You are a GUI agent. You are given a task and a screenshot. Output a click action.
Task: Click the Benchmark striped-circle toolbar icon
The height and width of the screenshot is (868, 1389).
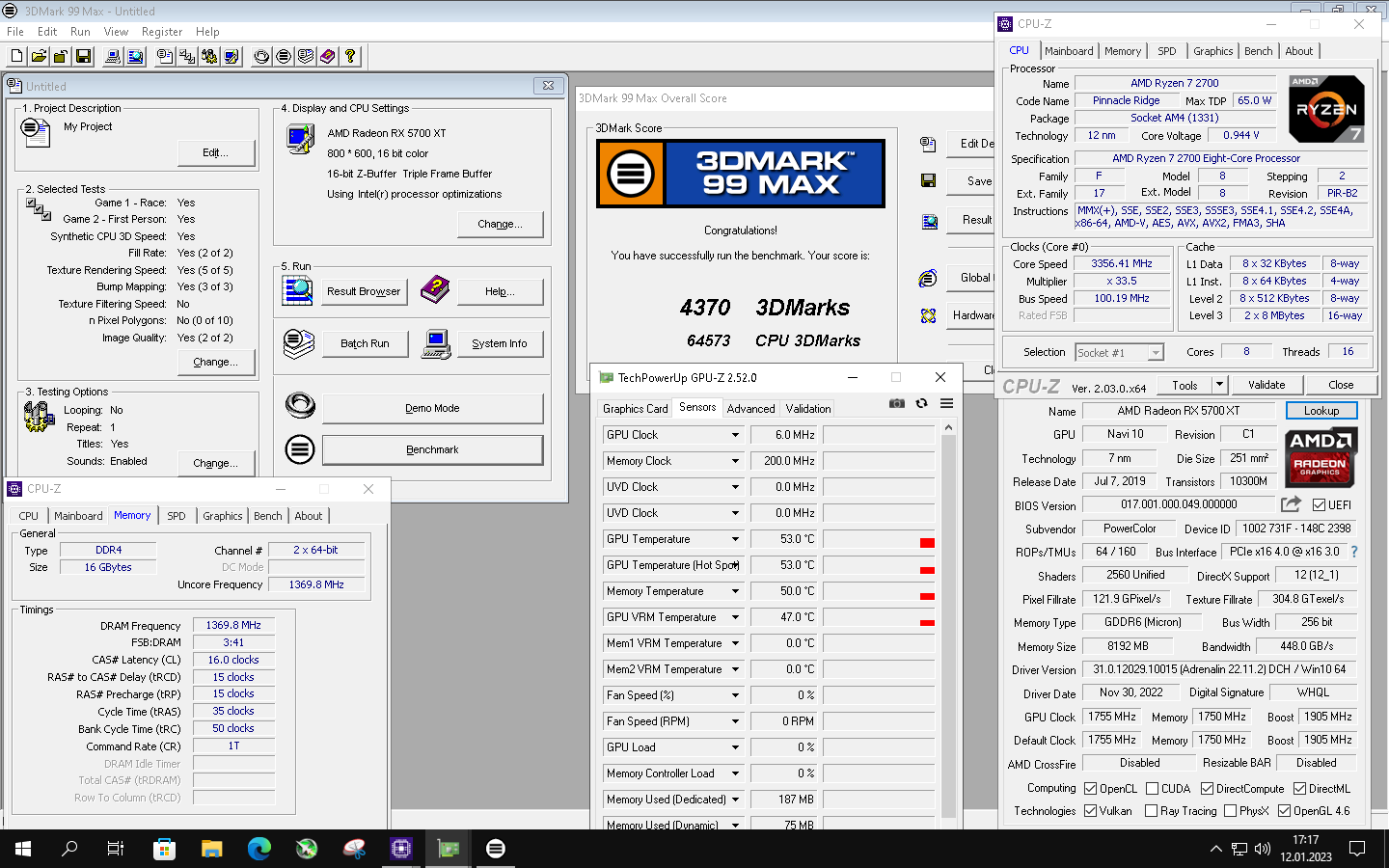point(284,57)
